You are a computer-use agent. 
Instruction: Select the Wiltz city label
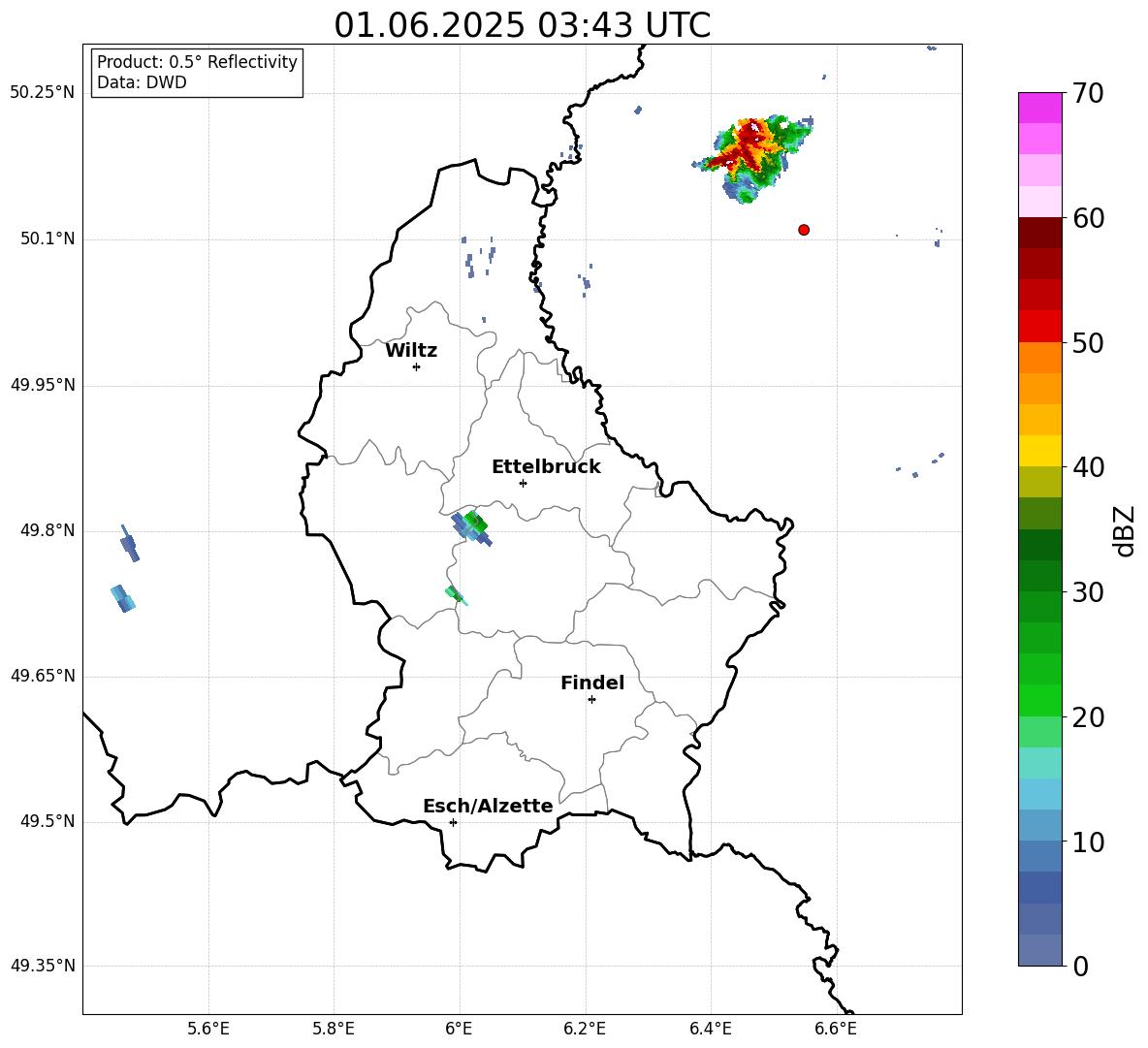[x=411, y=351]
